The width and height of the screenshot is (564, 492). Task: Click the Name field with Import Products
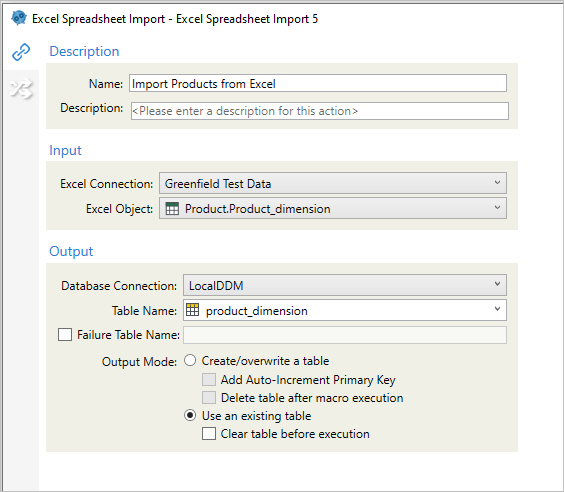(318, 83)
